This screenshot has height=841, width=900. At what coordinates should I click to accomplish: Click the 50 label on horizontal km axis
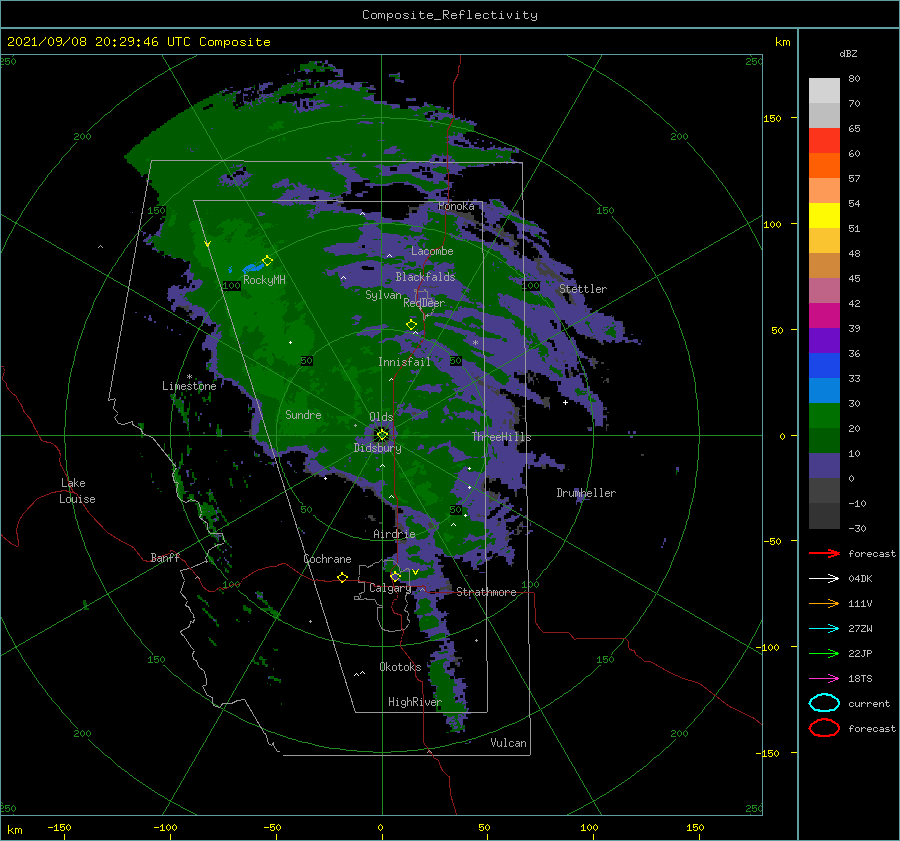point(484,827)
